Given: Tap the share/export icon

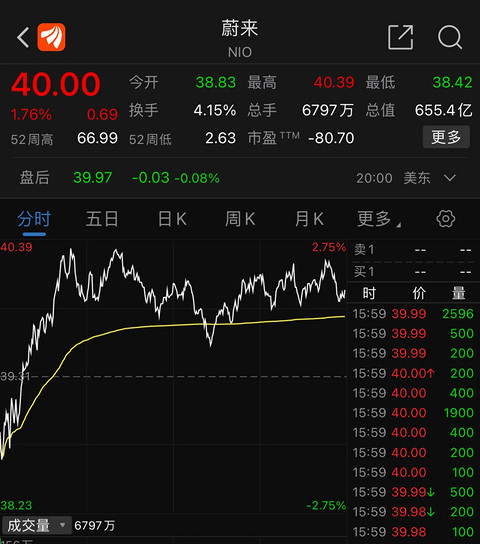Looking at the screenshot, I should tap(400, 37).
